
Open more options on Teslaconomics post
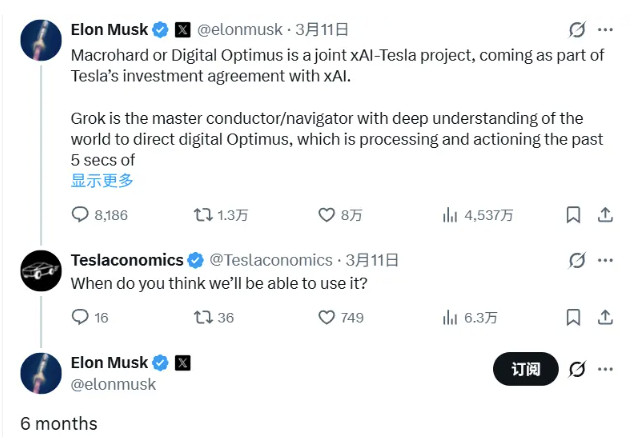tap(605, 260)
